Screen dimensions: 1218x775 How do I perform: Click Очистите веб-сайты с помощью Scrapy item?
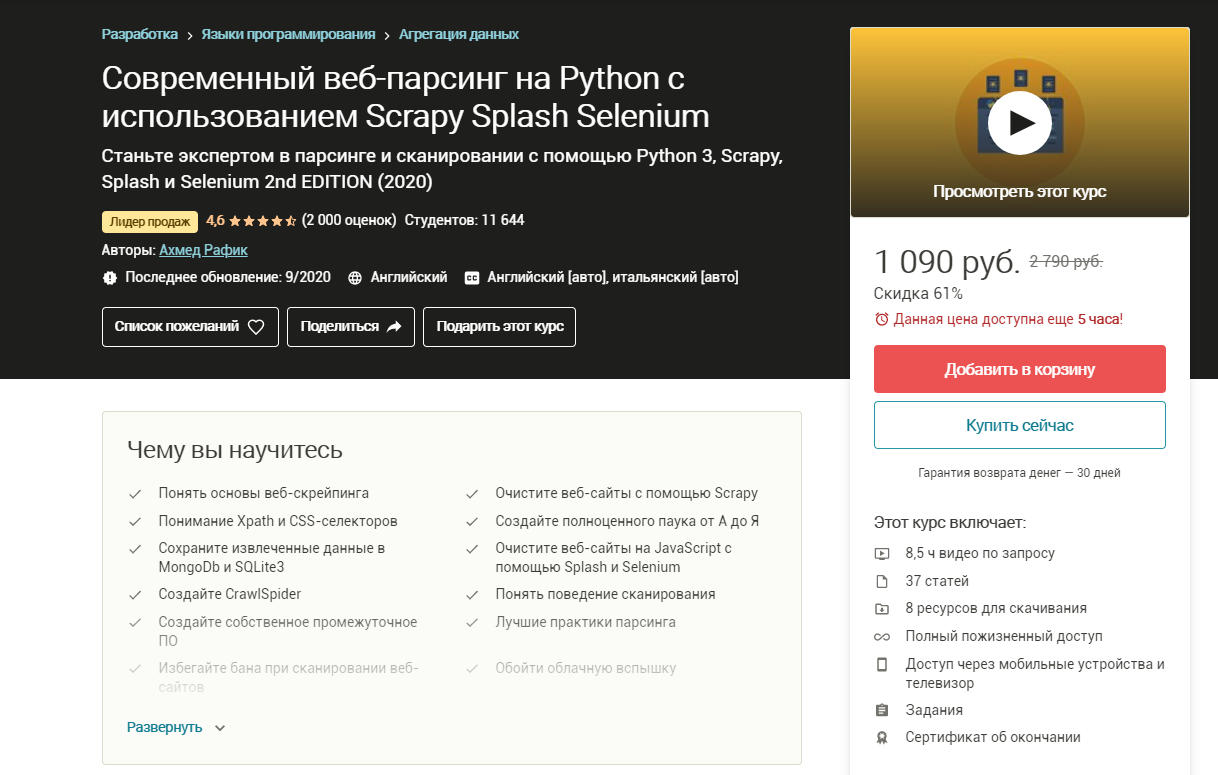coord(627,493)
